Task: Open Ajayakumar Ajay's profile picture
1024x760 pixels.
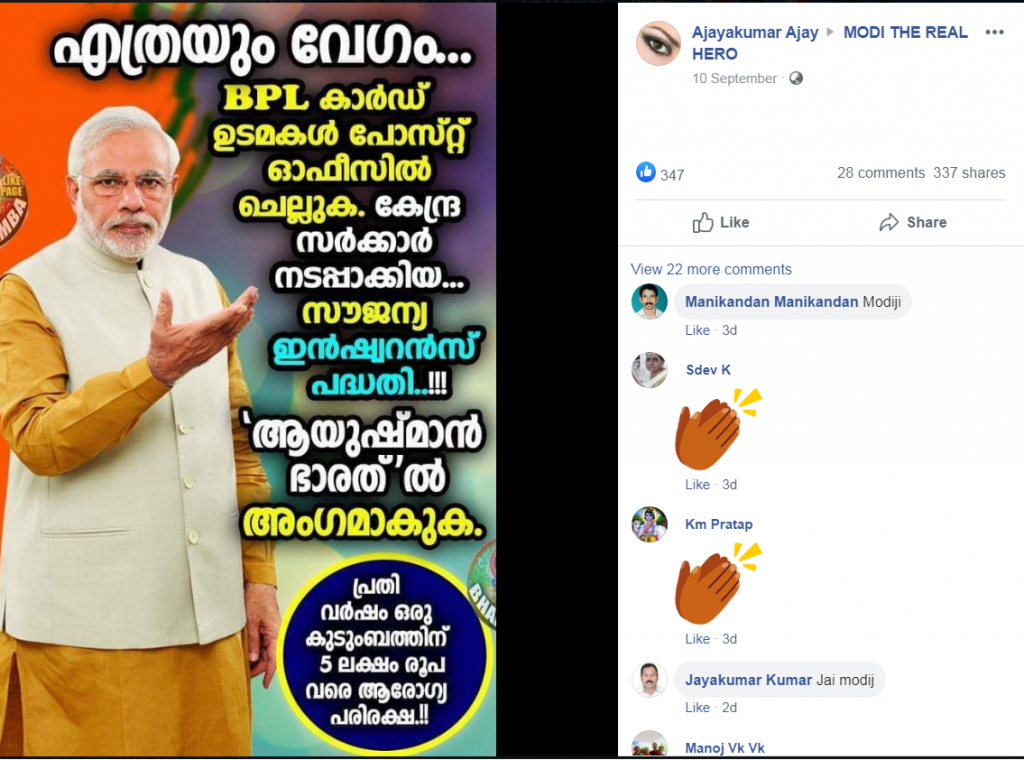Action: [658, 43]
